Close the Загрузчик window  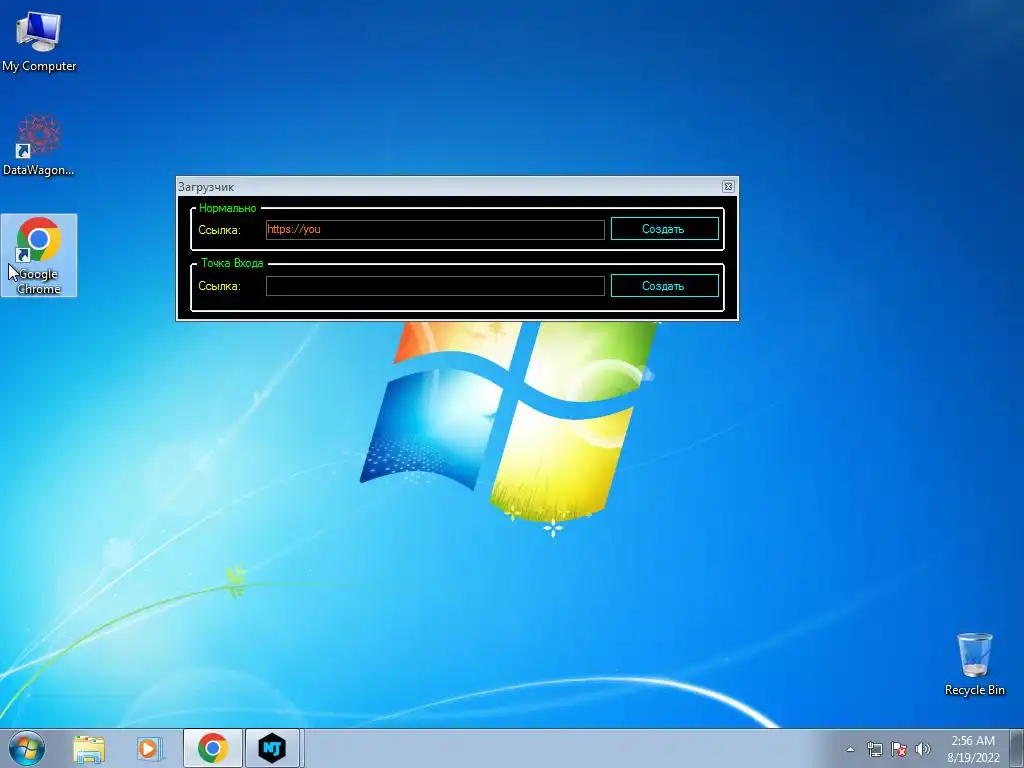[x=728, y=187]
